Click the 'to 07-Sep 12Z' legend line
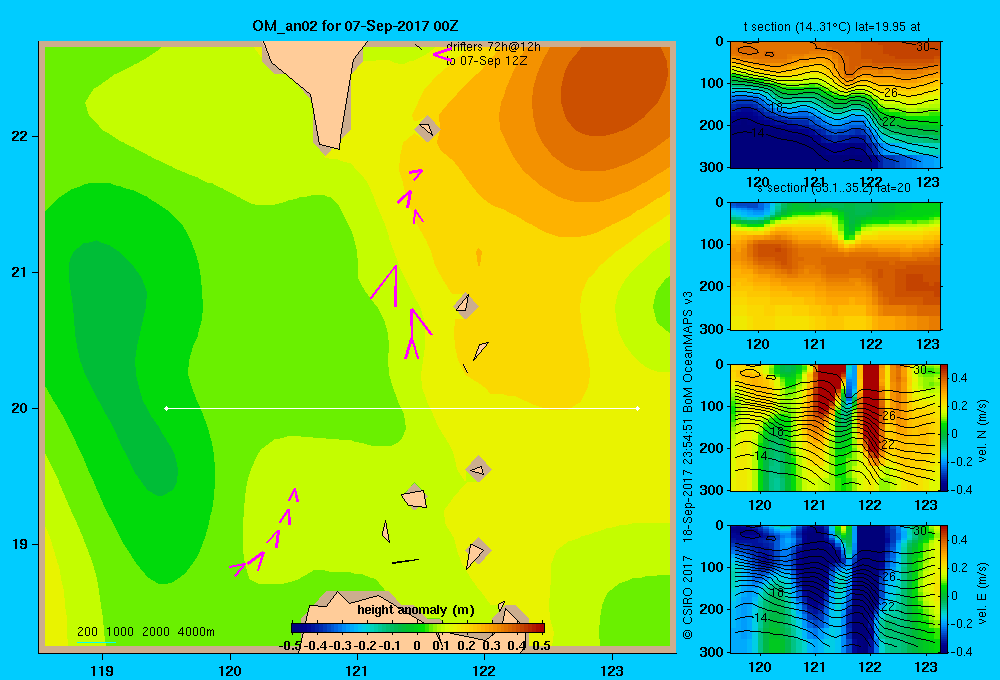 (x=487, y=61)
